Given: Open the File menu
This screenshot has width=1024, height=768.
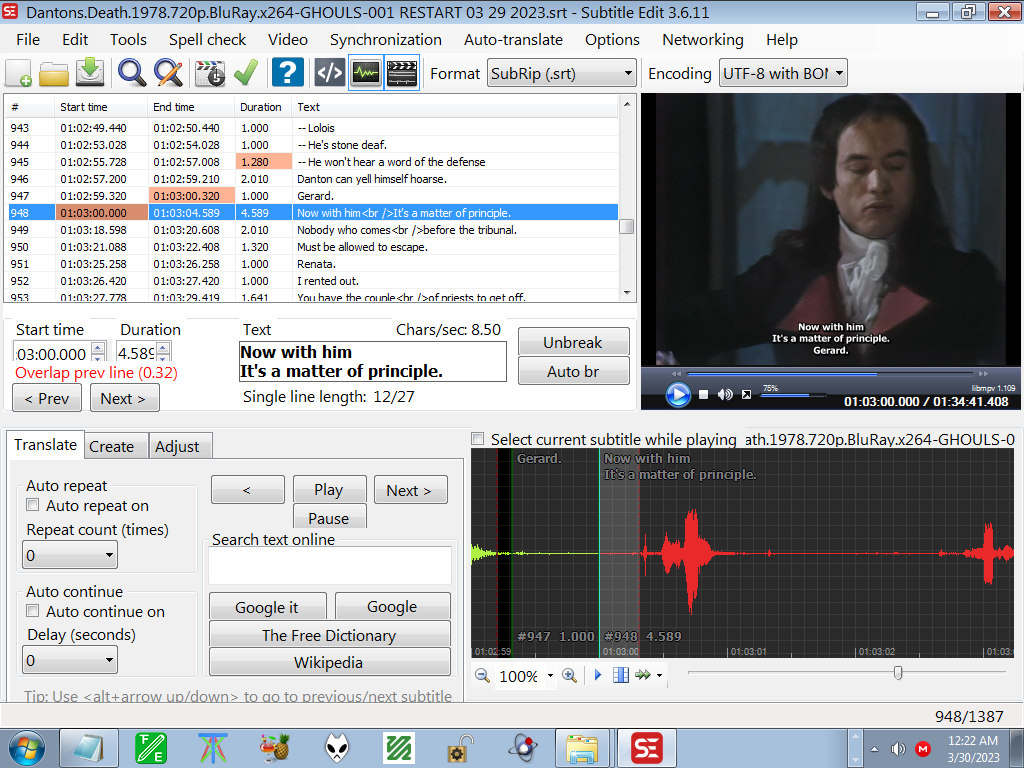Looking at the screenshot, I should pyautogui.click(x=28, y=40).
